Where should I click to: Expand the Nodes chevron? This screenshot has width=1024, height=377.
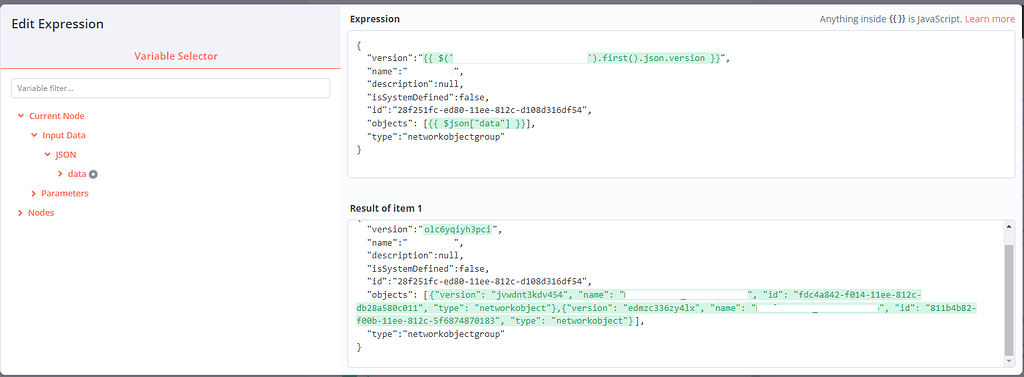click(21, 213)
